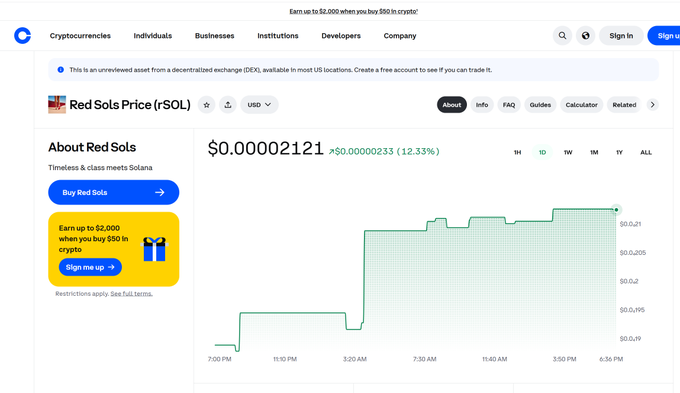680x393 pixels.
Task: Go to the Info section tab
Action: point(482,105)
